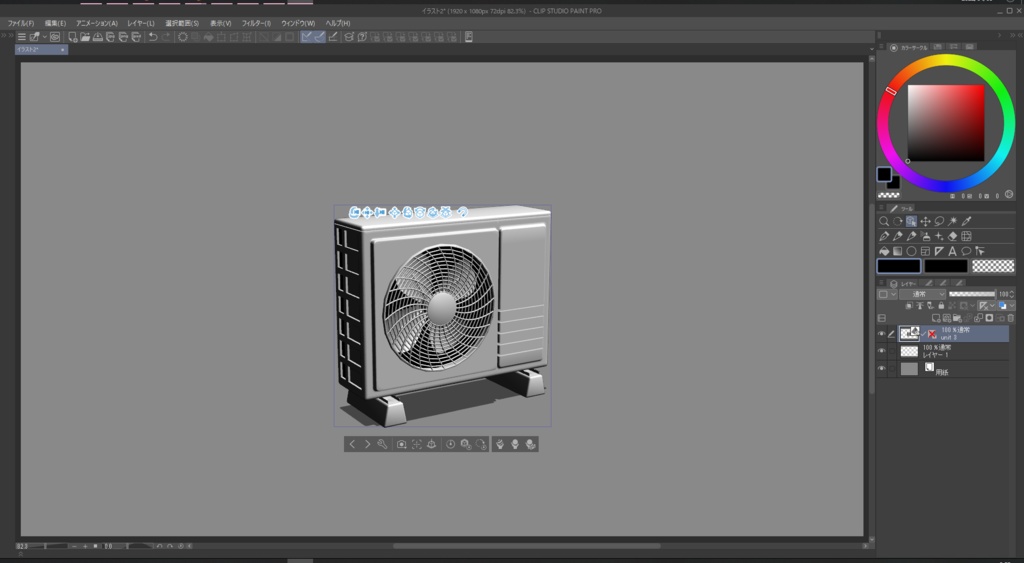Select the Eraser tool
This screenshot has width=1024, height=563.
click(x=953, y=236)
